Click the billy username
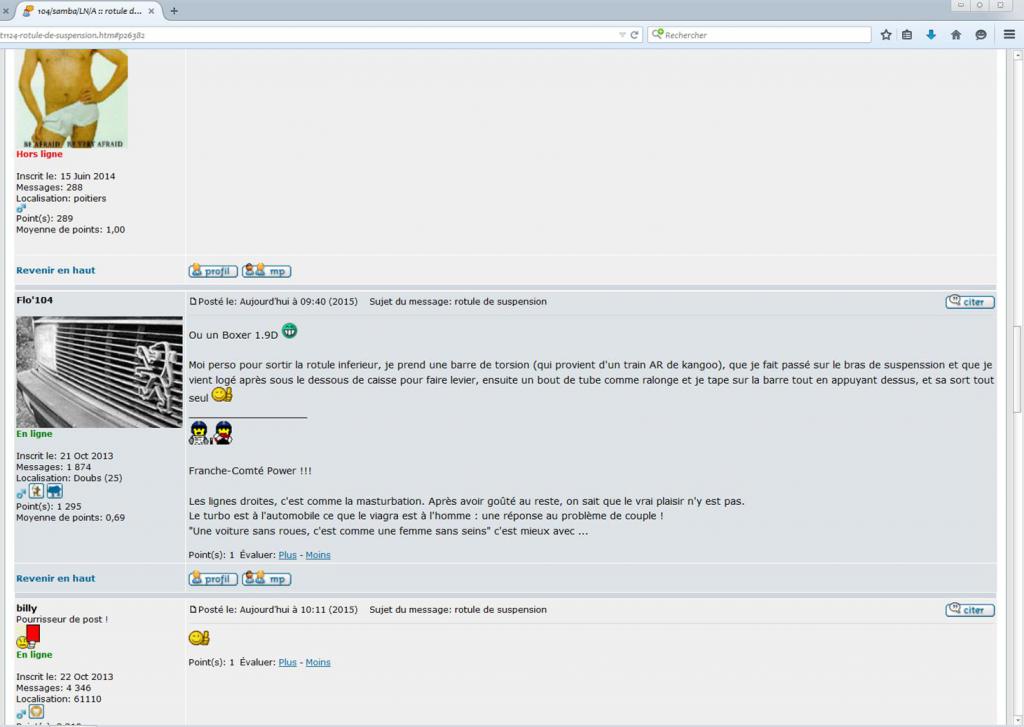 [x=27, y=608]
